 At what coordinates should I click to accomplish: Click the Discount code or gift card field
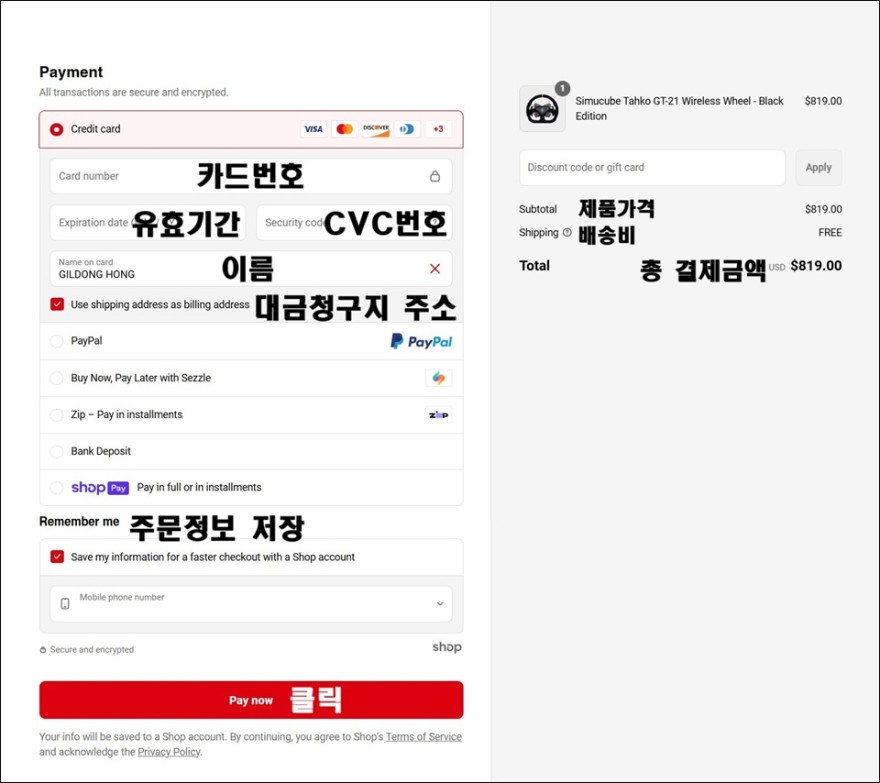tap(652, 167)
